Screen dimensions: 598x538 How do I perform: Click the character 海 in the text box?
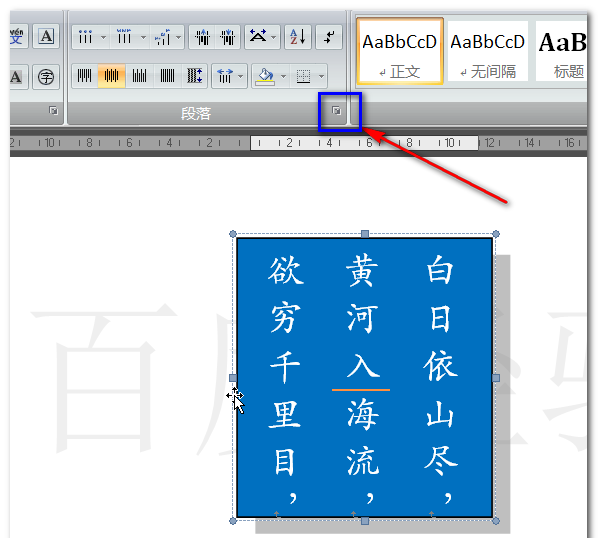(x=363, y=414)
